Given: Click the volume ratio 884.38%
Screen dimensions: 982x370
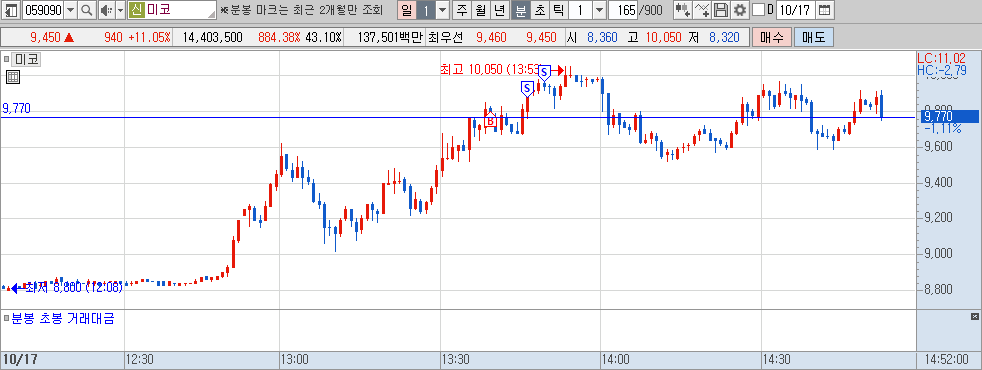Looking at the screenshot, I should [x=279, y=38].
